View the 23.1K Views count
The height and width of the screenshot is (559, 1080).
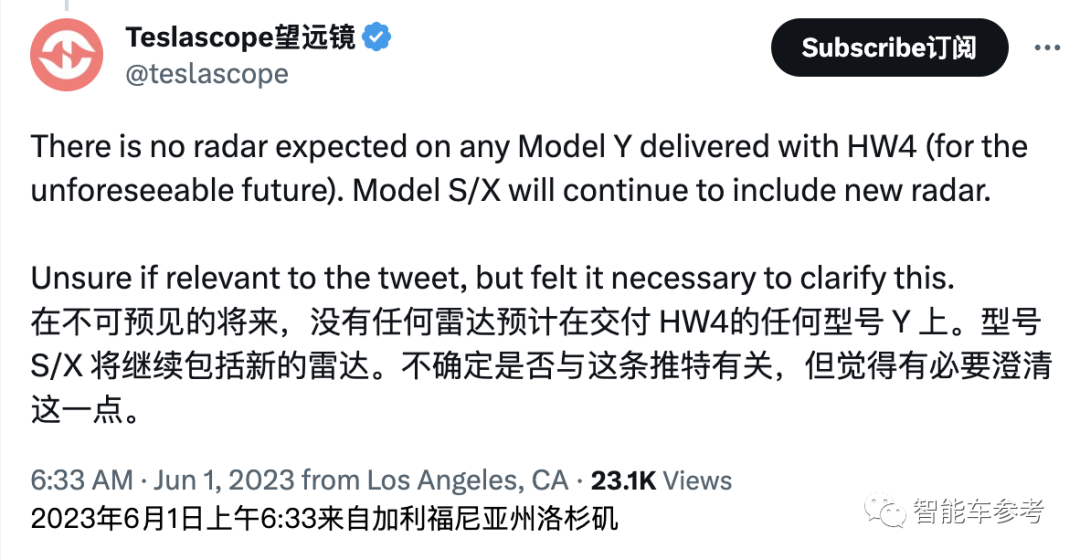(x=661, y=480)
